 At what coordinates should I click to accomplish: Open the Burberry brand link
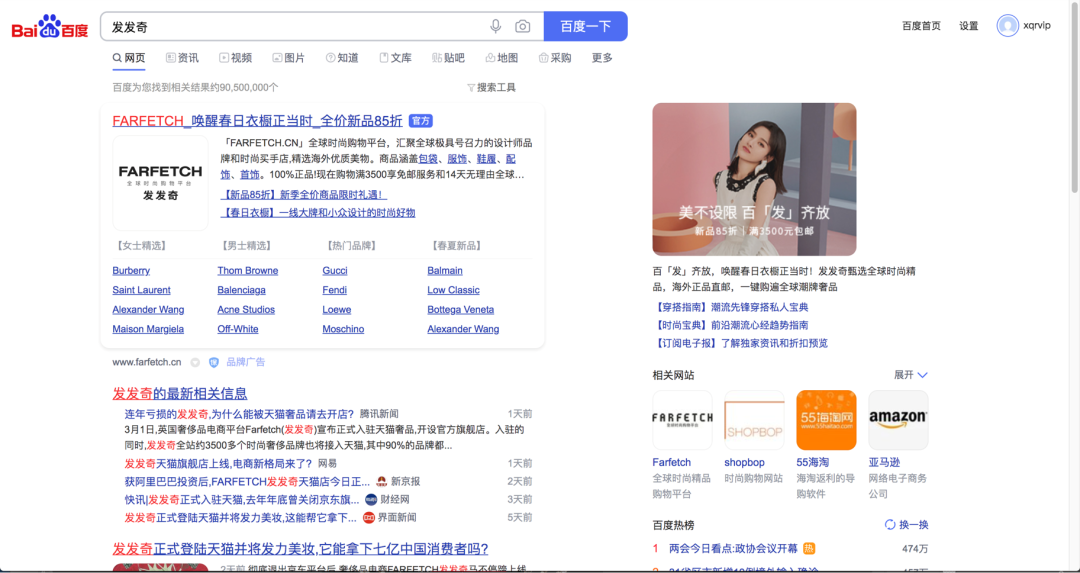coord(131,271)
